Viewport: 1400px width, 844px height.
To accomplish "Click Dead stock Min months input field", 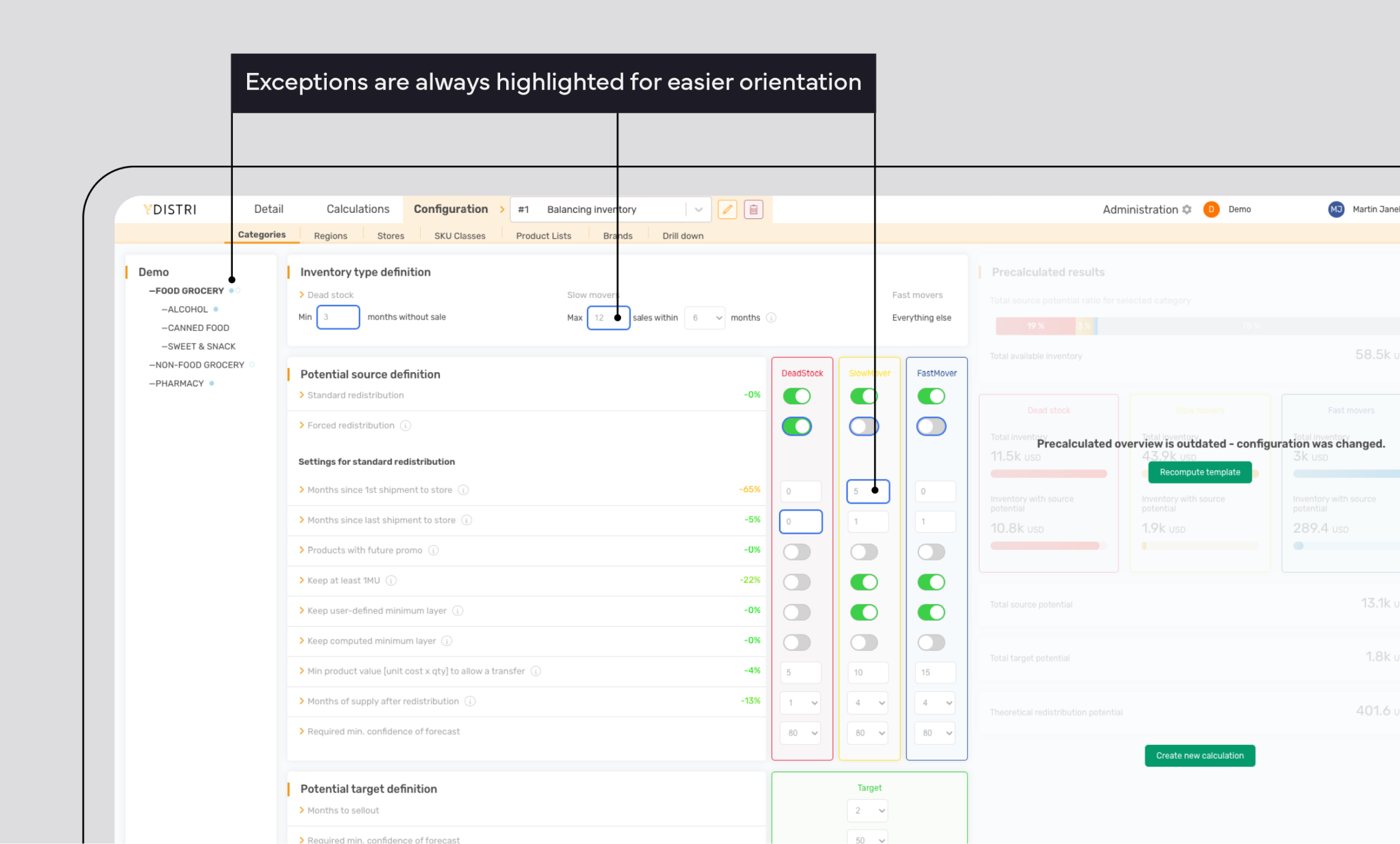I will [x=338, y=317].
